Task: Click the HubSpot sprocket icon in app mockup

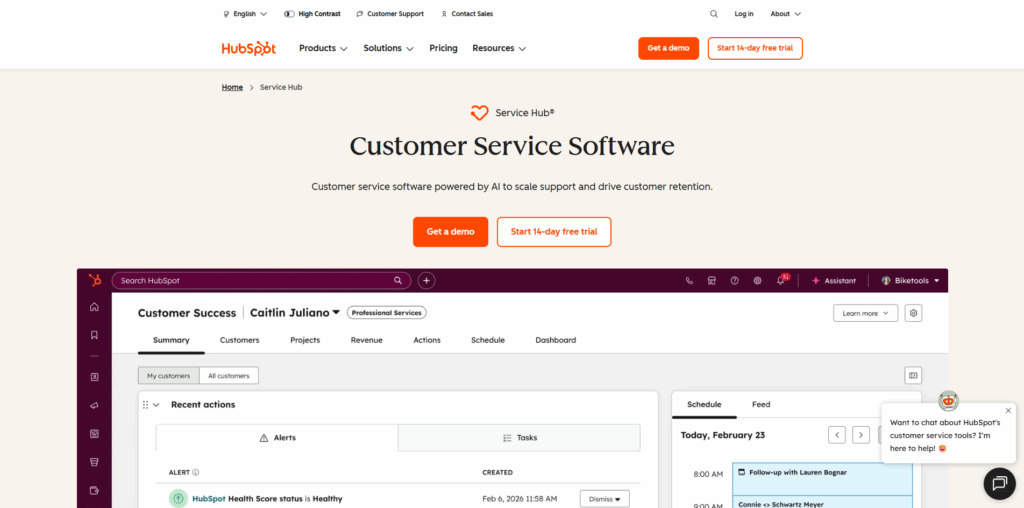Action: pos(95,280)
